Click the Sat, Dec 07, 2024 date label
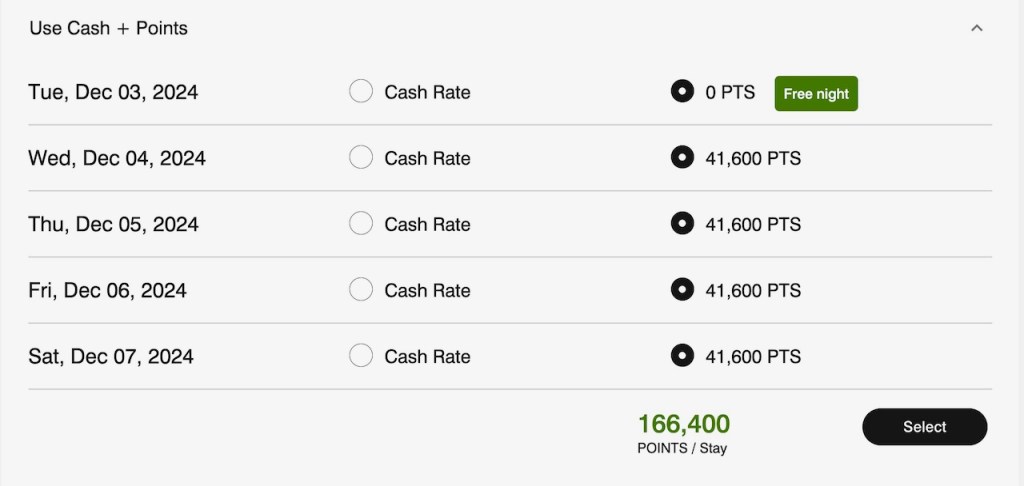The height and width of the screenshot is (486, 1024). click(x=111, y=356)
